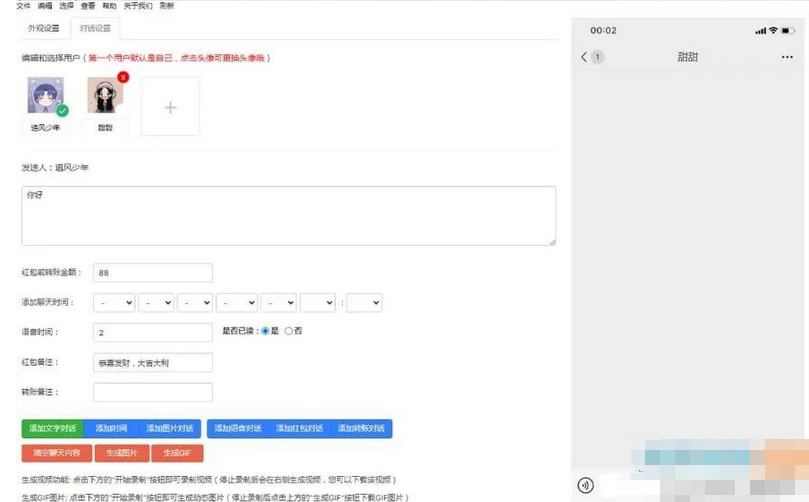Open the third chat time dropdown

[x=195, y=303]
